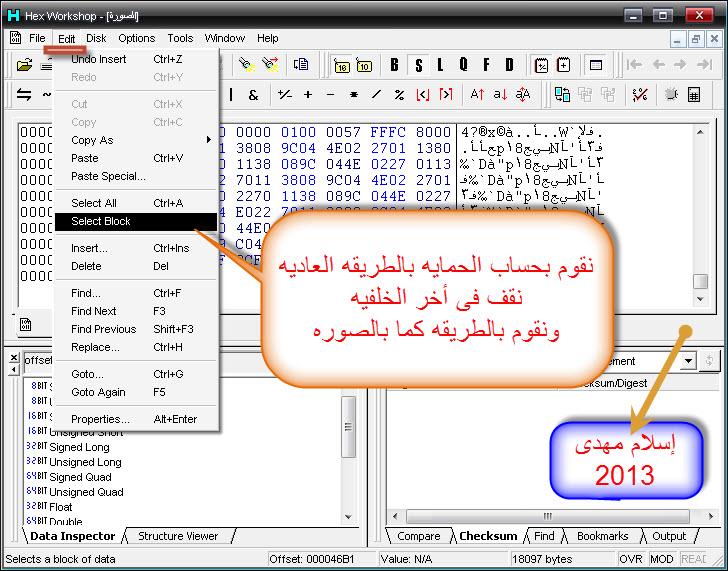Select Long data type L button
The width and height of the screenshot is (728, 571).
(440, 65)
